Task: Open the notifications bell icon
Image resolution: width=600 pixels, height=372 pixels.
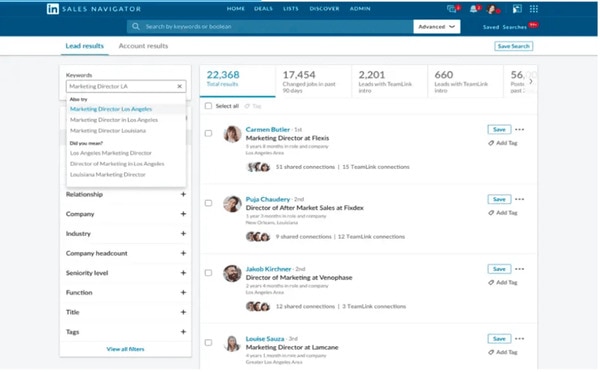Action: [474, 9]
